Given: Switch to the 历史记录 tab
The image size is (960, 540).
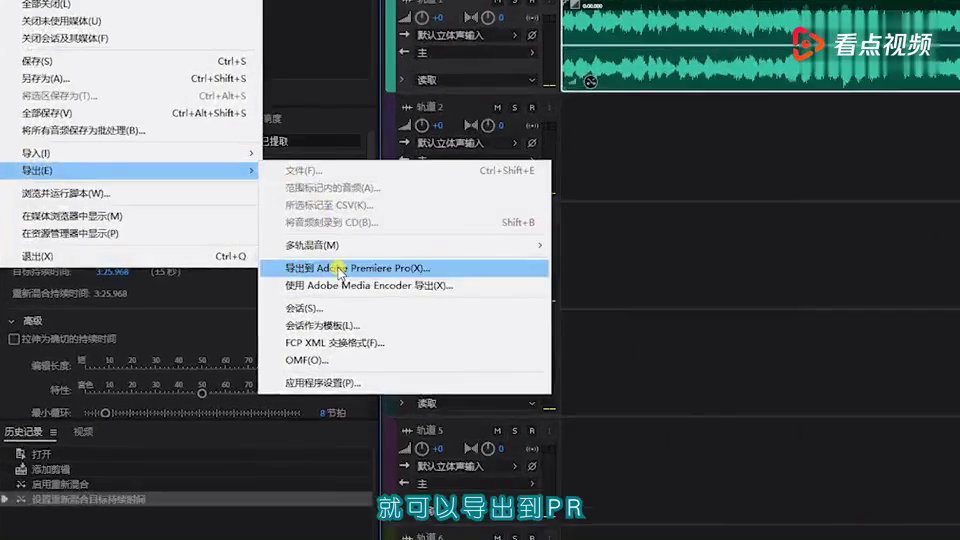Looking at the screenshot, I should coord(23,432).
